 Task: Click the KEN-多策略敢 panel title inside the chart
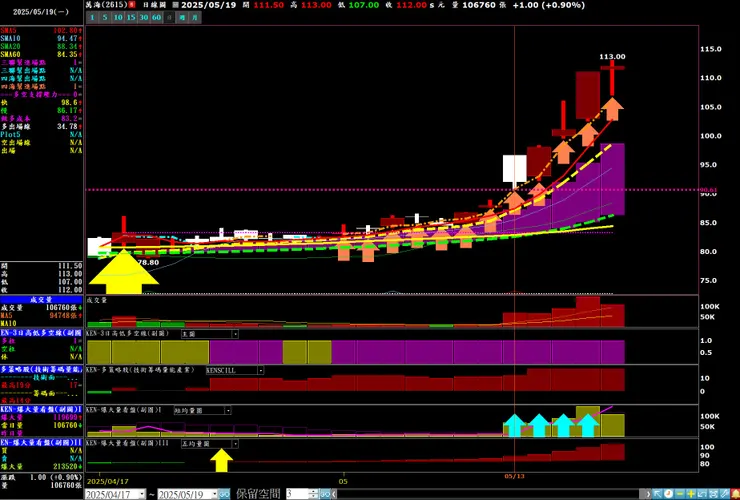tap(140, 370)
